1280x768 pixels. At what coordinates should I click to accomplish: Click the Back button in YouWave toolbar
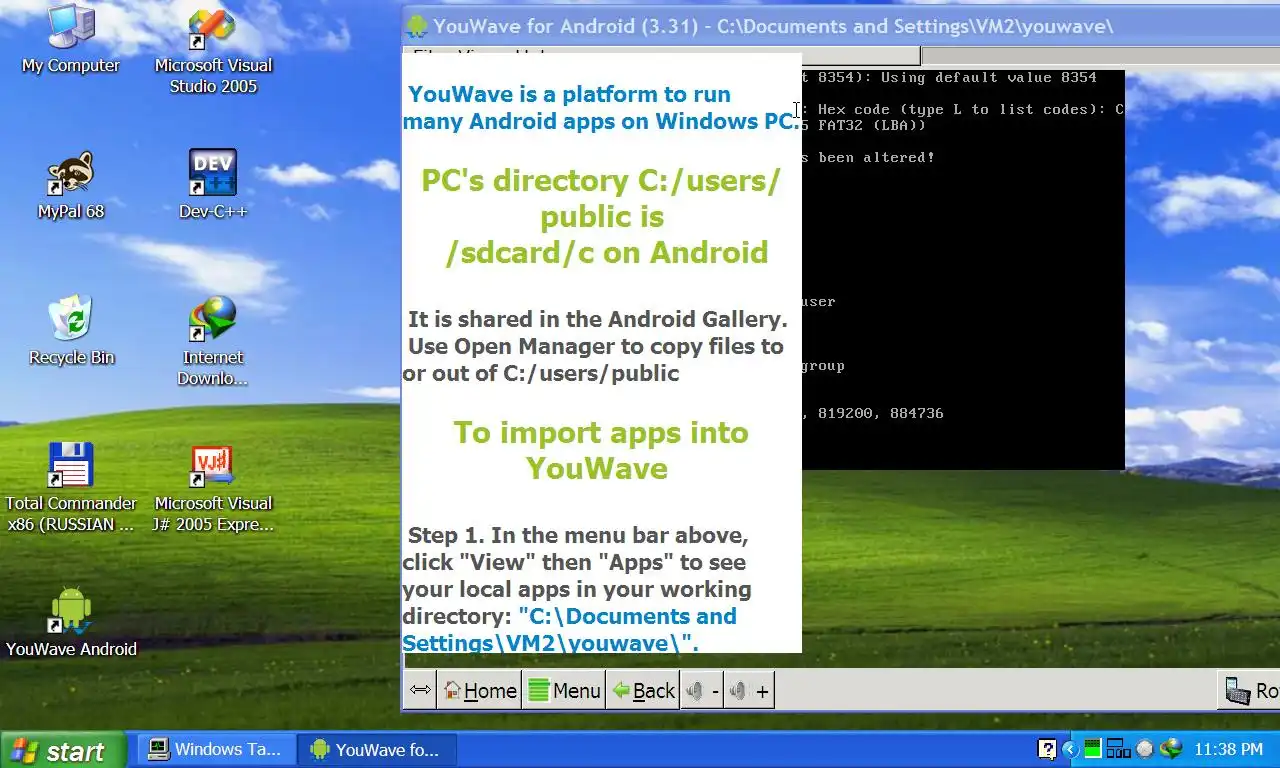coord(643,690)
